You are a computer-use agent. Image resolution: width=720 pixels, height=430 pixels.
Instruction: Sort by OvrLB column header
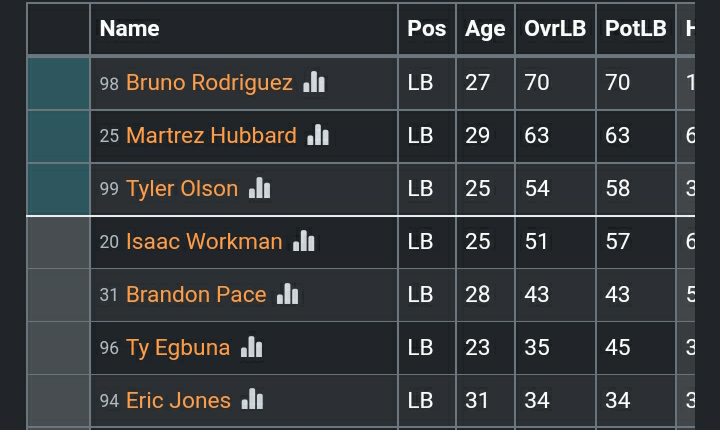(x=555, y=29)
